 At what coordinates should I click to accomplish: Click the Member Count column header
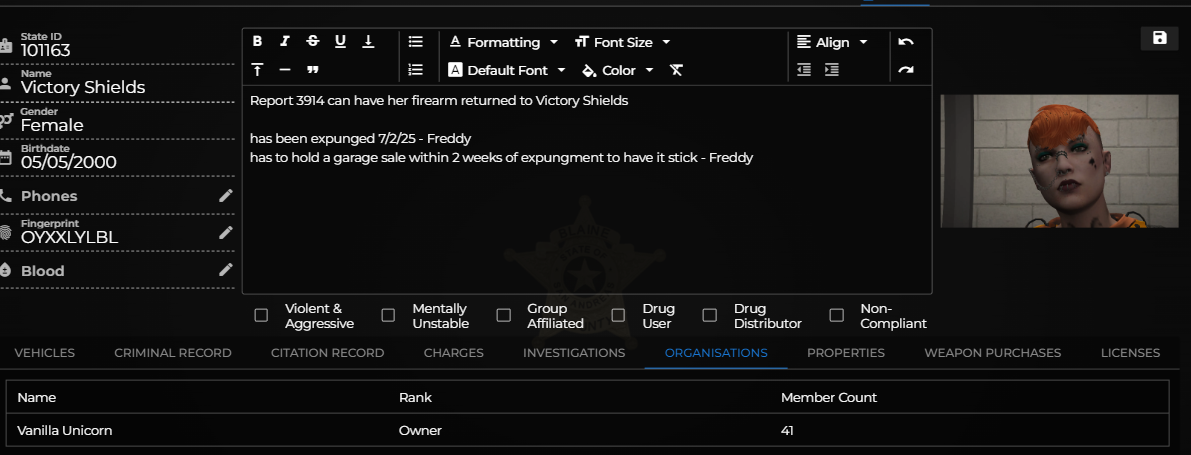click(x=829, y=397)
